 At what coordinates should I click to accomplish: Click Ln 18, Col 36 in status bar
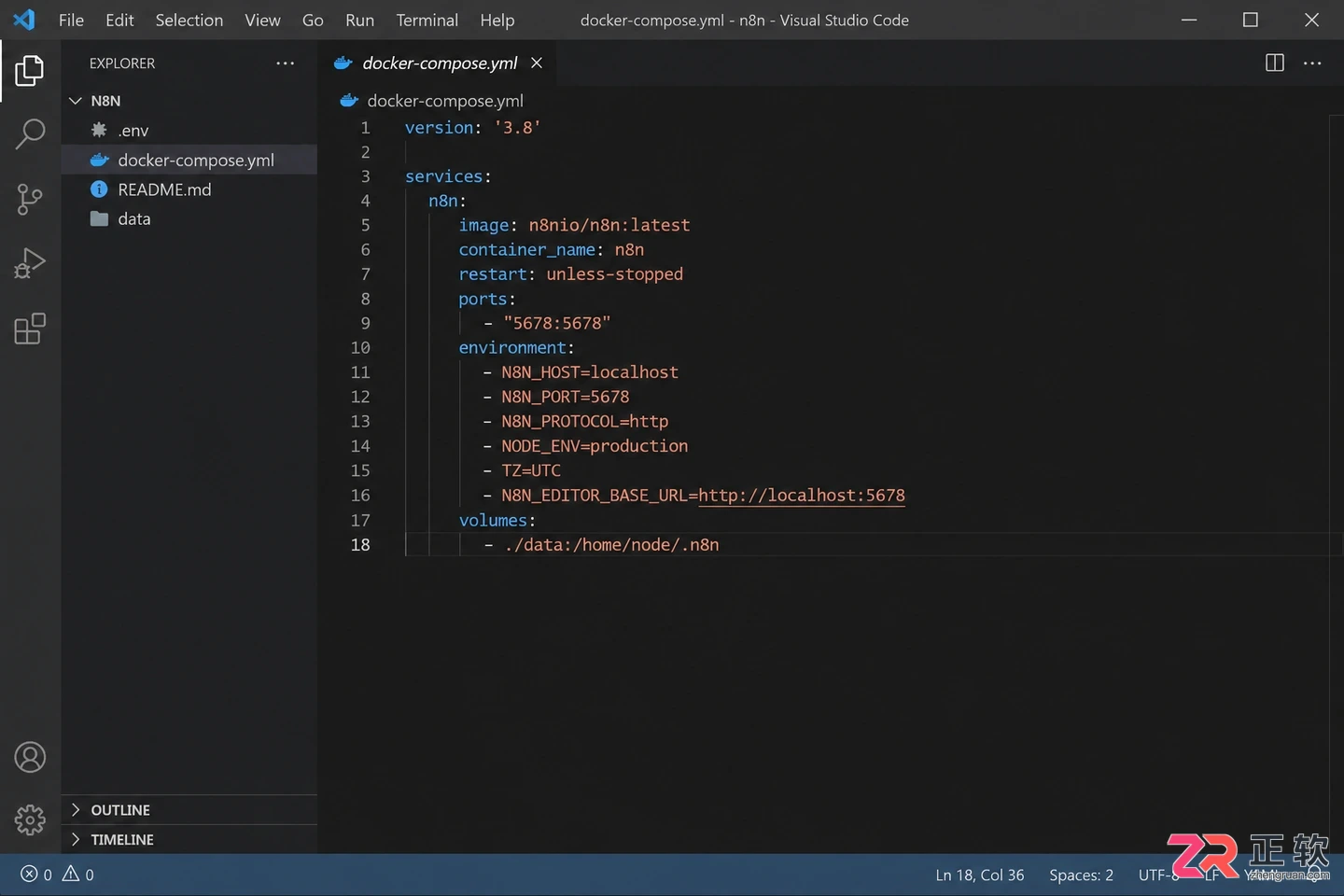979,875
